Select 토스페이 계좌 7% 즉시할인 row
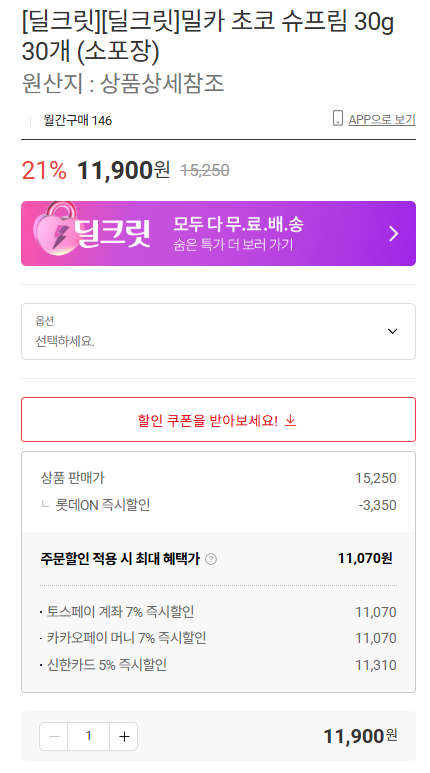This screenshot has width=430, height=773. click(x=218, y=612)
